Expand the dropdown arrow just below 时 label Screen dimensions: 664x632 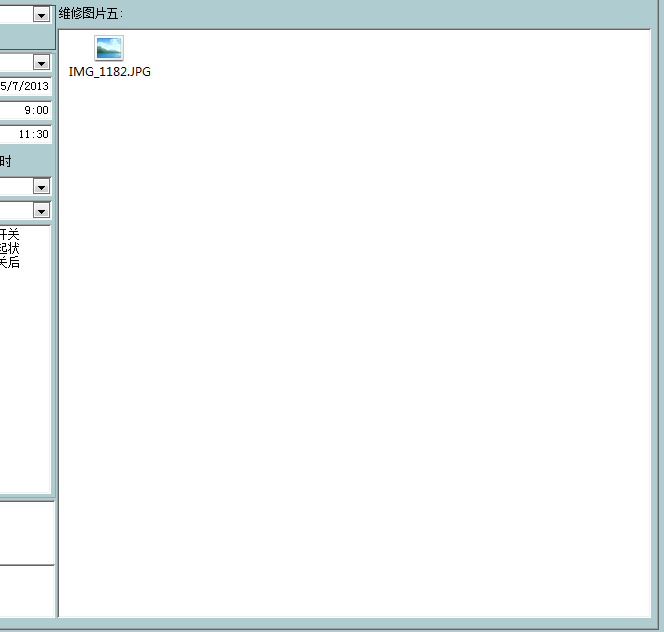(x=41, y=187)
